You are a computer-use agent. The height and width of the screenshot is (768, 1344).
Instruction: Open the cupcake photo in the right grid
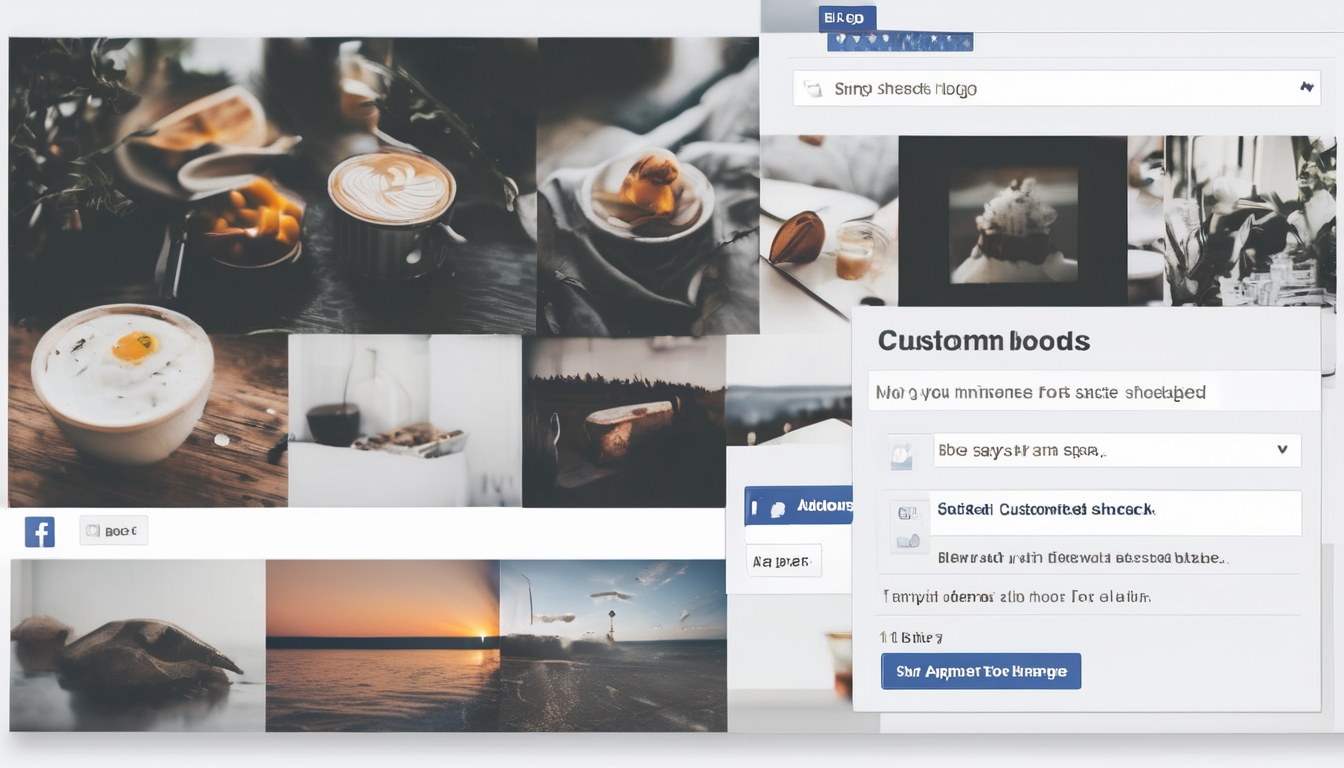tap(1013, 220)
